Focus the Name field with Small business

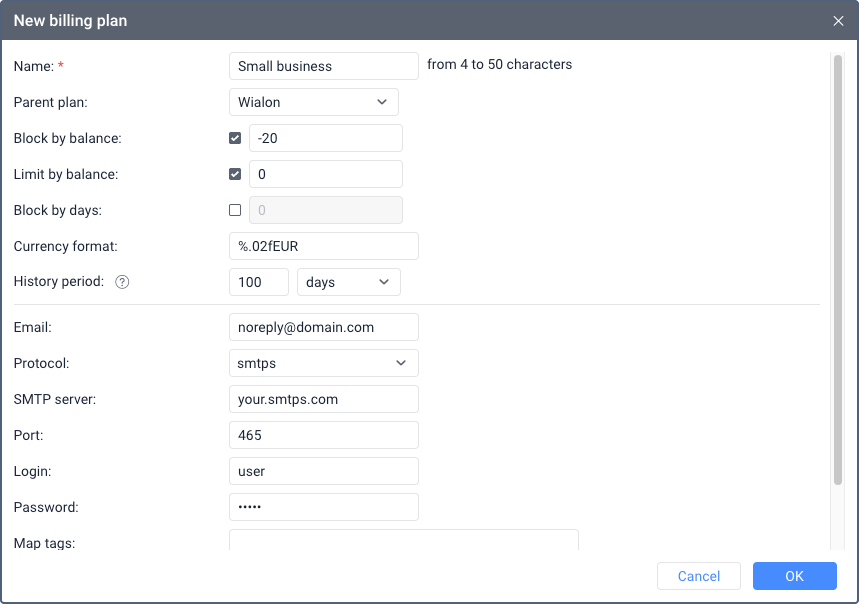tap(323, 66)
